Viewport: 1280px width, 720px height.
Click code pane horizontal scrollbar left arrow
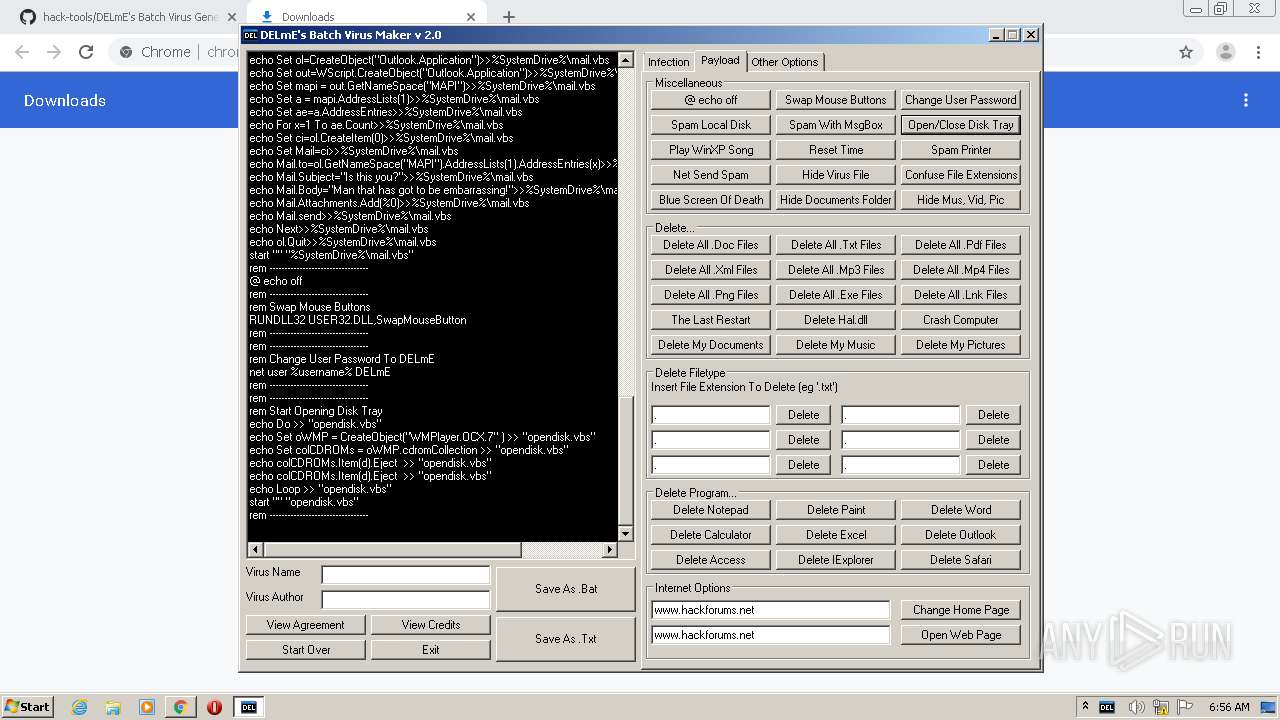[x=255, y=549]
